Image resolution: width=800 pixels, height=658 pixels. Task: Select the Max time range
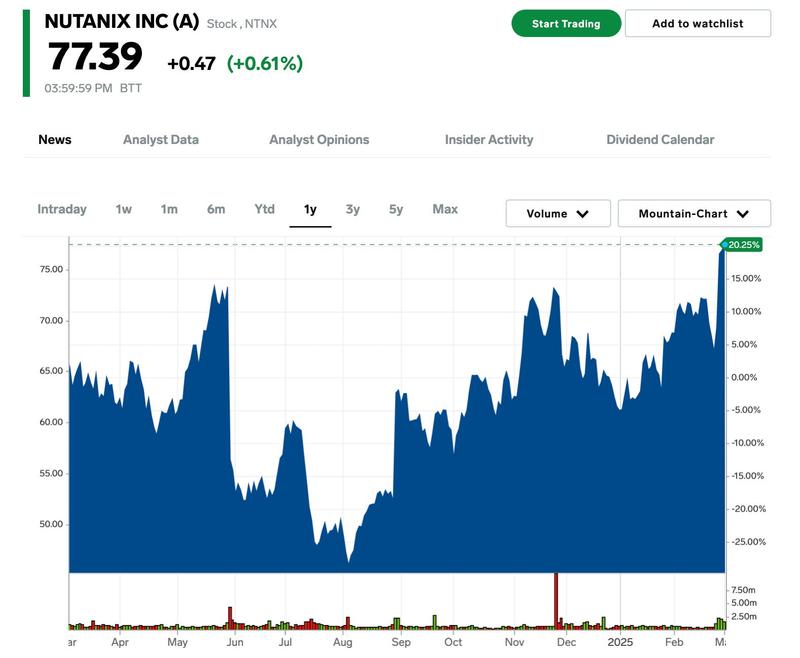tap(445, 209)
